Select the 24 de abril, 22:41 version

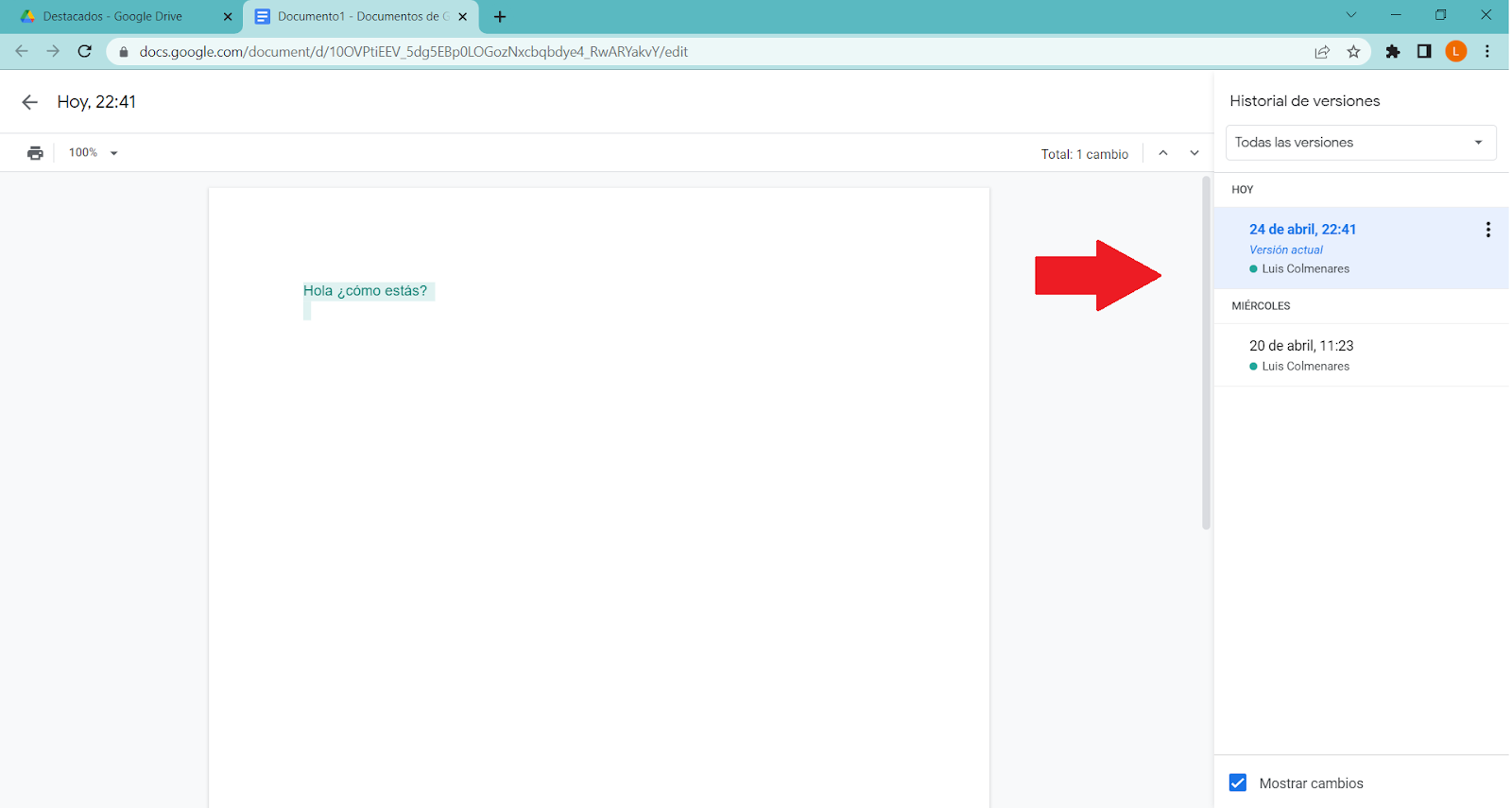1361,248
